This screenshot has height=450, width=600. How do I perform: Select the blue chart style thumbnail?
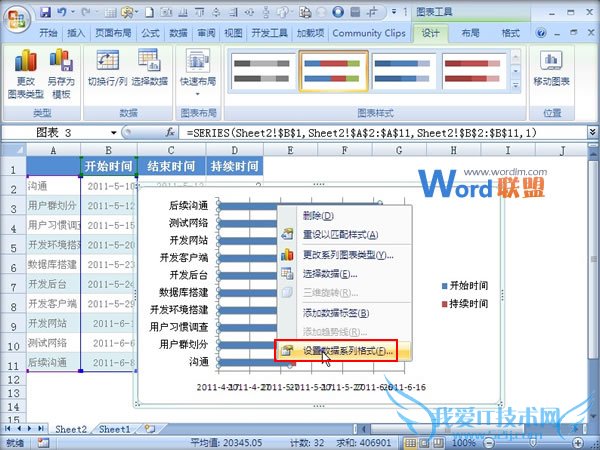[x=403, y=72]
